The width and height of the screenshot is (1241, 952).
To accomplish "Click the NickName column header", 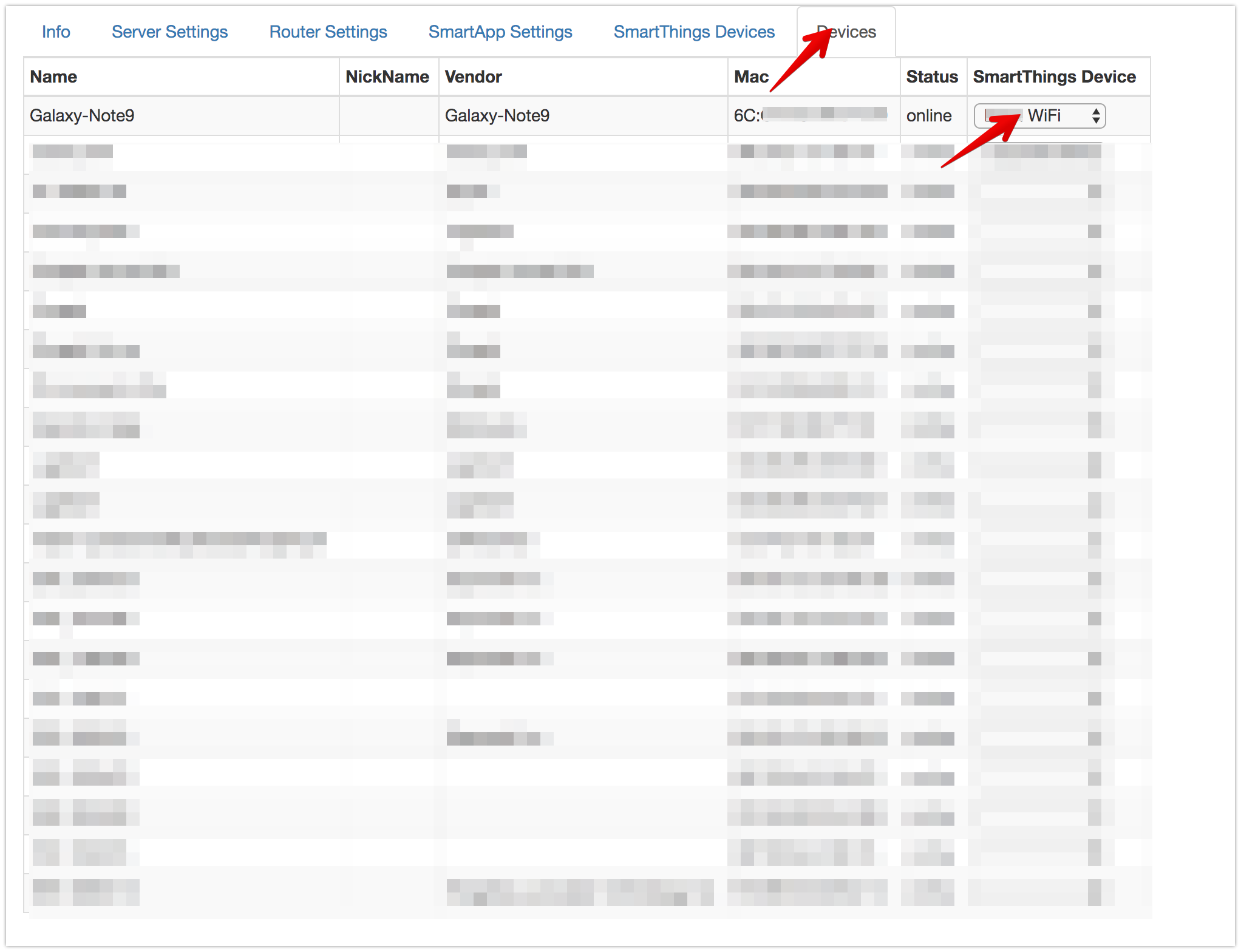I will tap(387, 76).
